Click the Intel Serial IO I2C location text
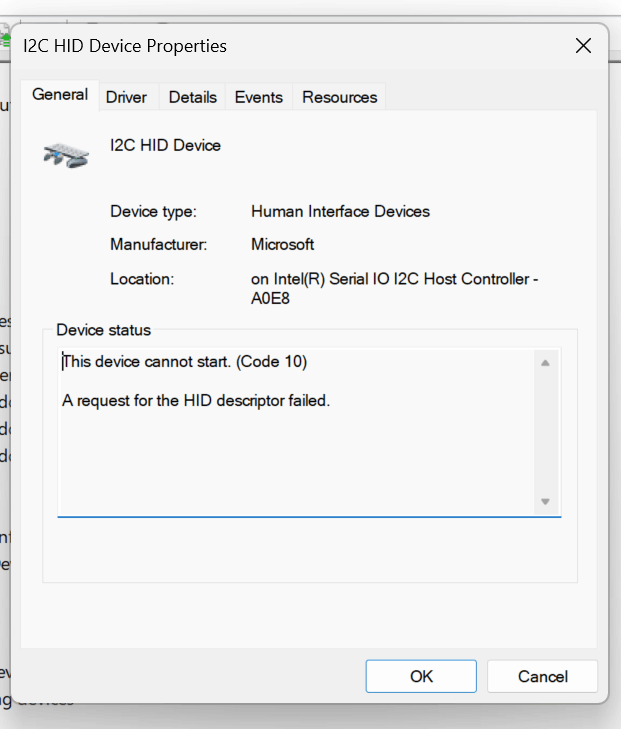The width and height of the screenshot is (621, 729). (x=395, y=288)
